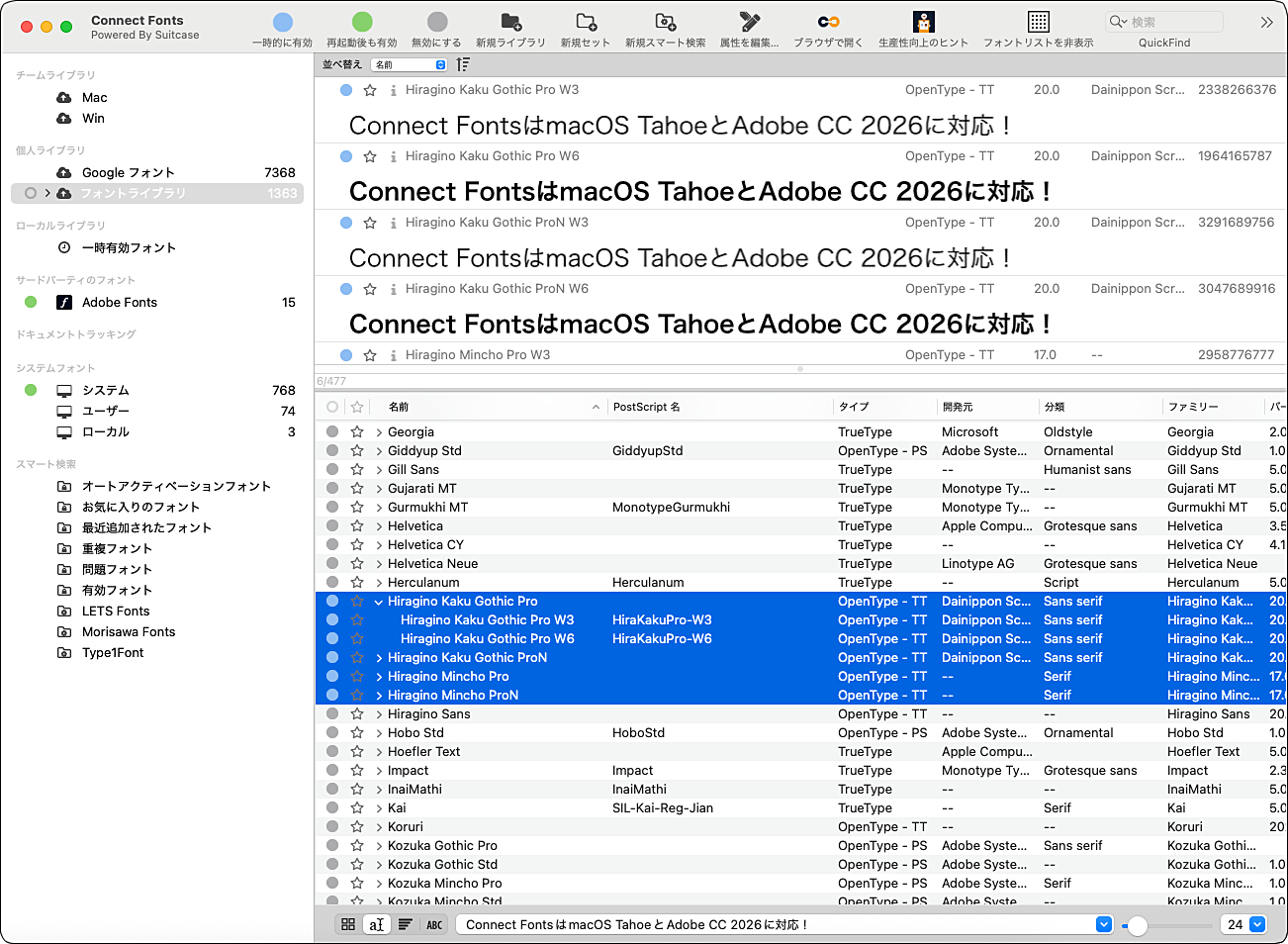Toggle the sort order direction icon
The image size is (1288, 944).
[463, 64]
